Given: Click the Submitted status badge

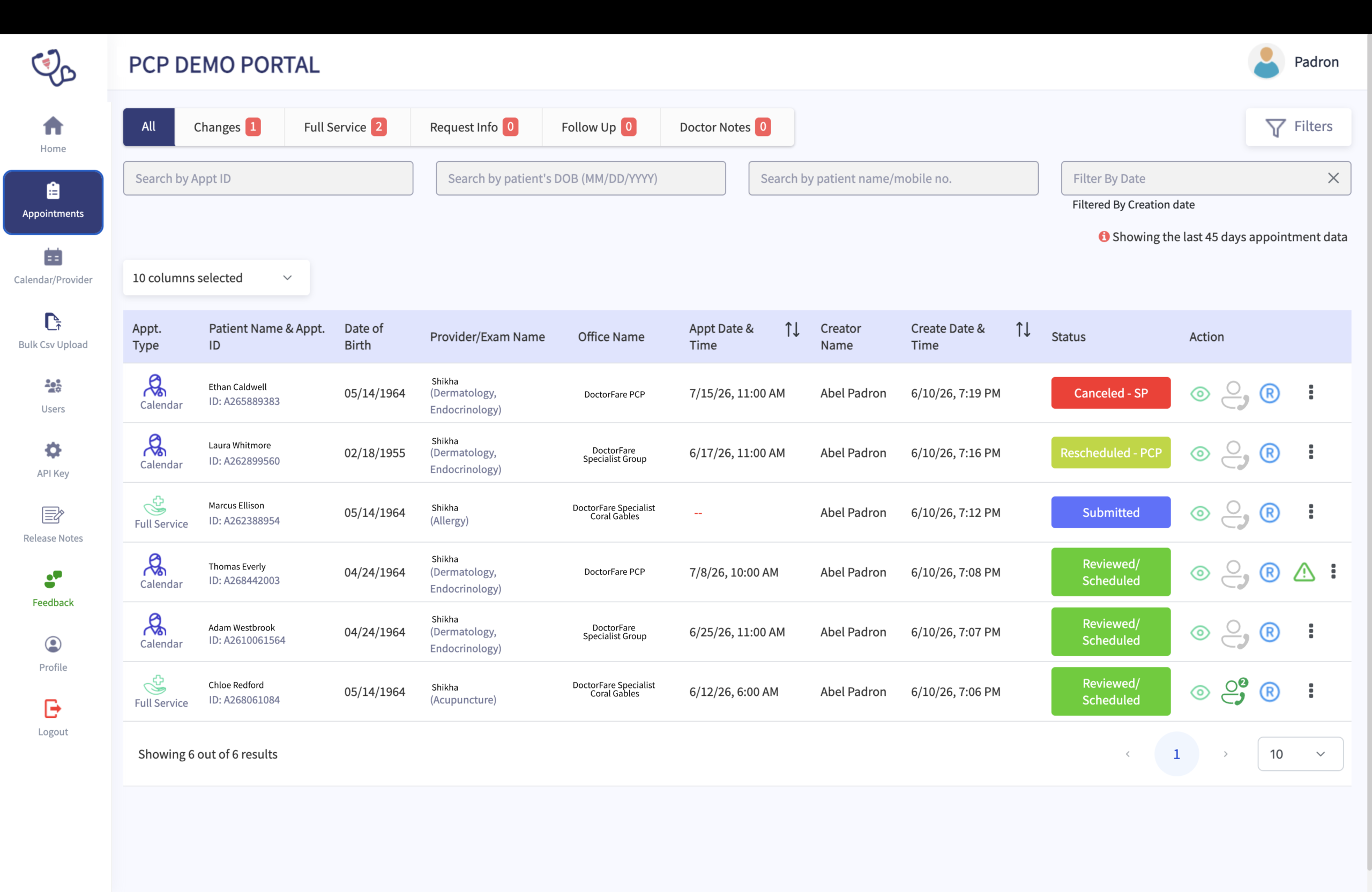Looking at the screenshot, I should coord(1110,512).
